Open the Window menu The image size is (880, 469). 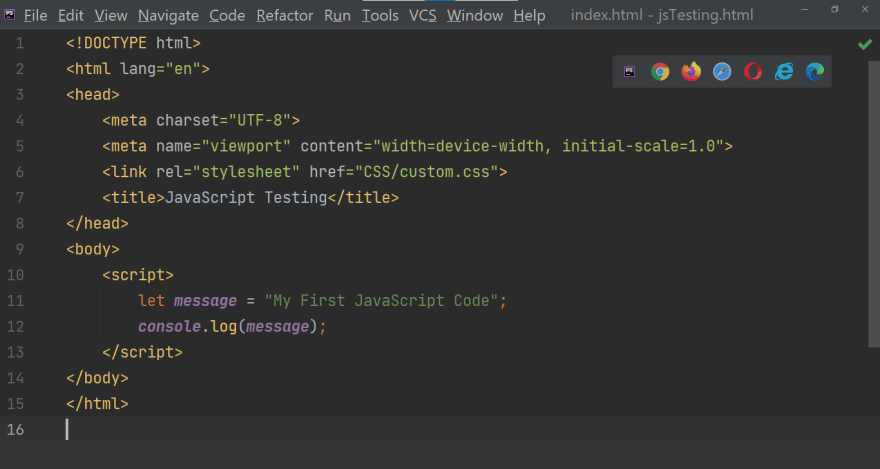(x=475, y=16)
